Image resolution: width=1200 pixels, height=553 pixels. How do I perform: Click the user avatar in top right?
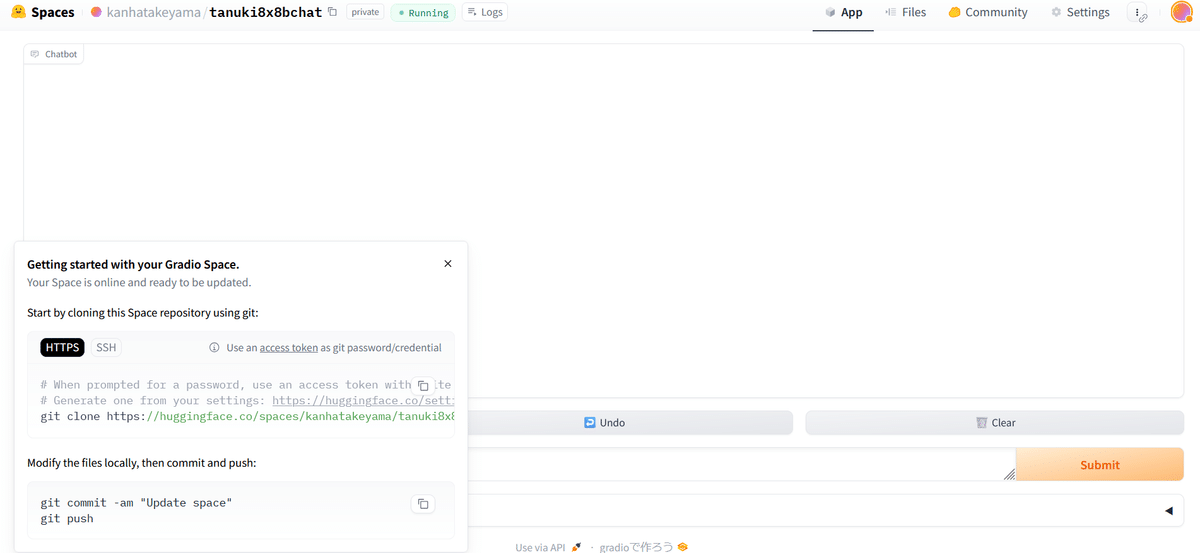[1181, 12]
